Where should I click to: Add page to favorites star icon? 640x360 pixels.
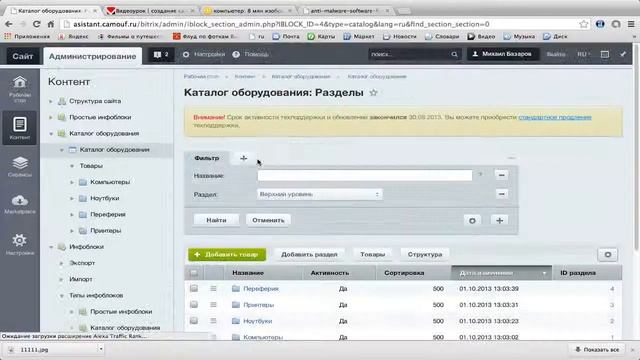coord(373,93)
